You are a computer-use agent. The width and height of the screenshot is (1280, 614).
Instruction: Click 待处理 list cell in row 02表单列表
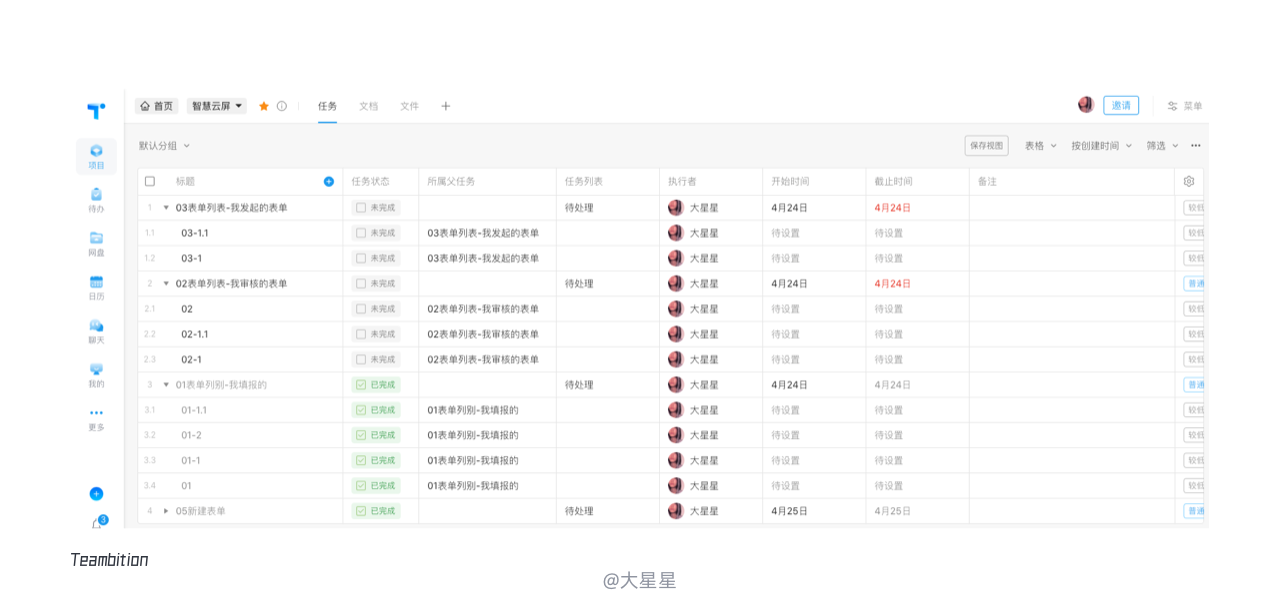[x=579, y=284]
